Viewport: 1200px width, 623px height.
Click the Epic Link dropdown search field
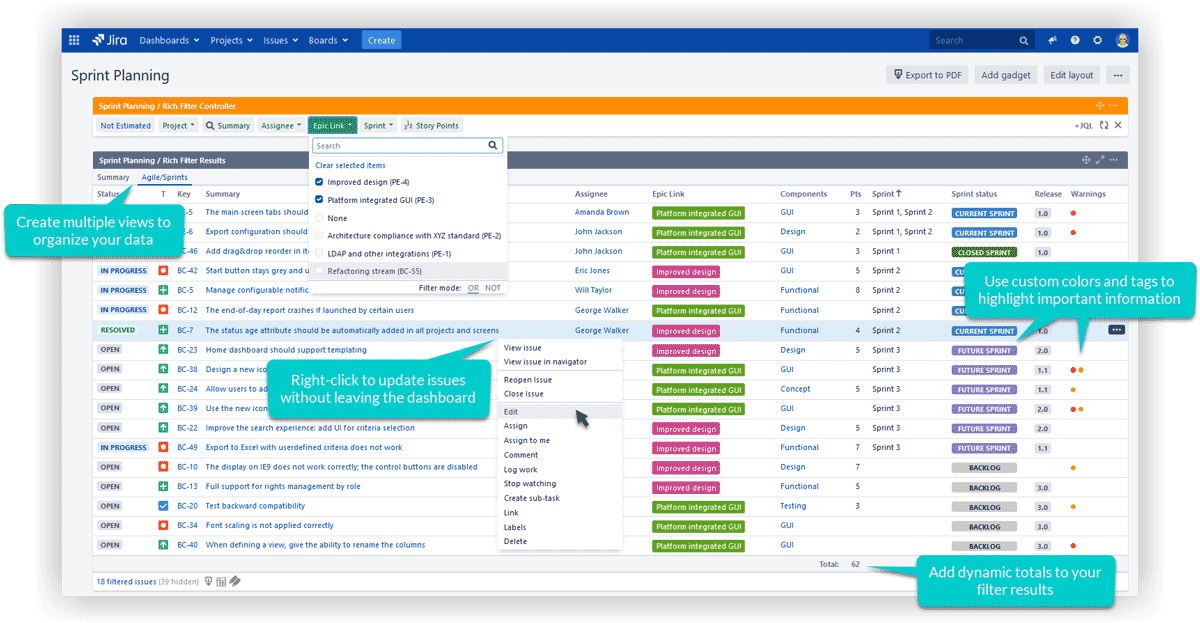(398, 146)
